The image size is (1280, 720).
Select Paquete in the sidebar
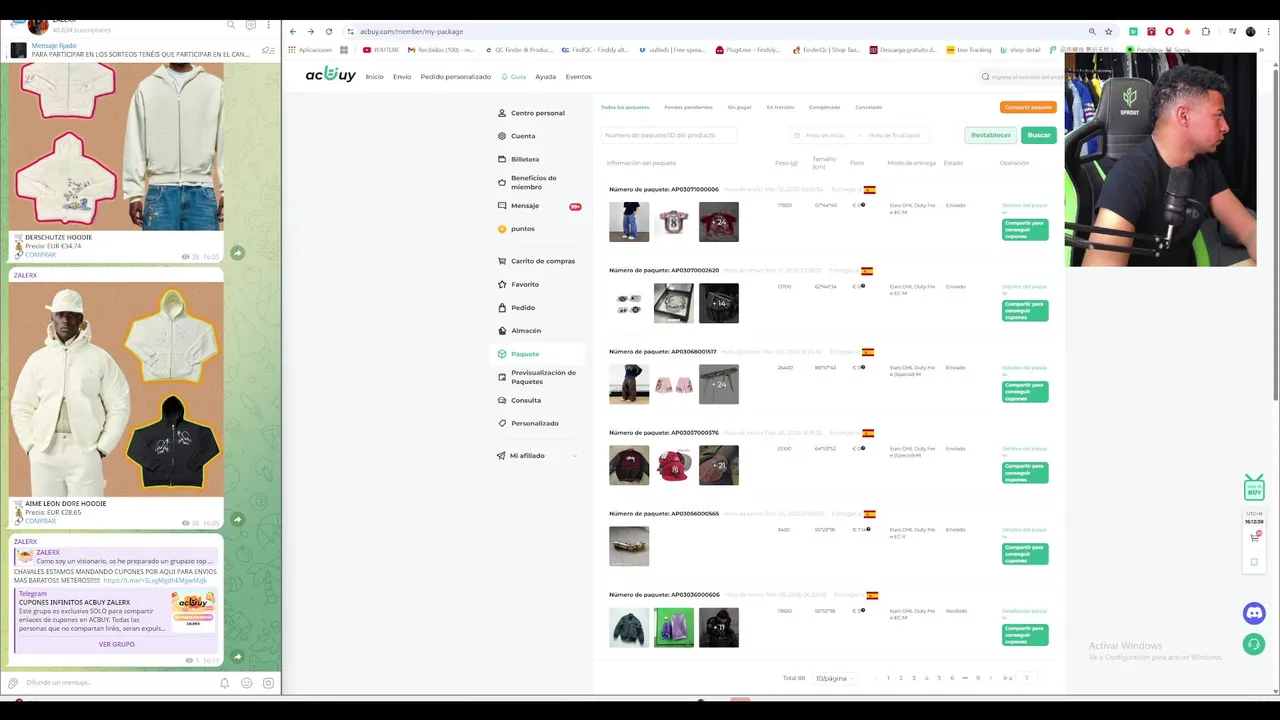(525, 353)
